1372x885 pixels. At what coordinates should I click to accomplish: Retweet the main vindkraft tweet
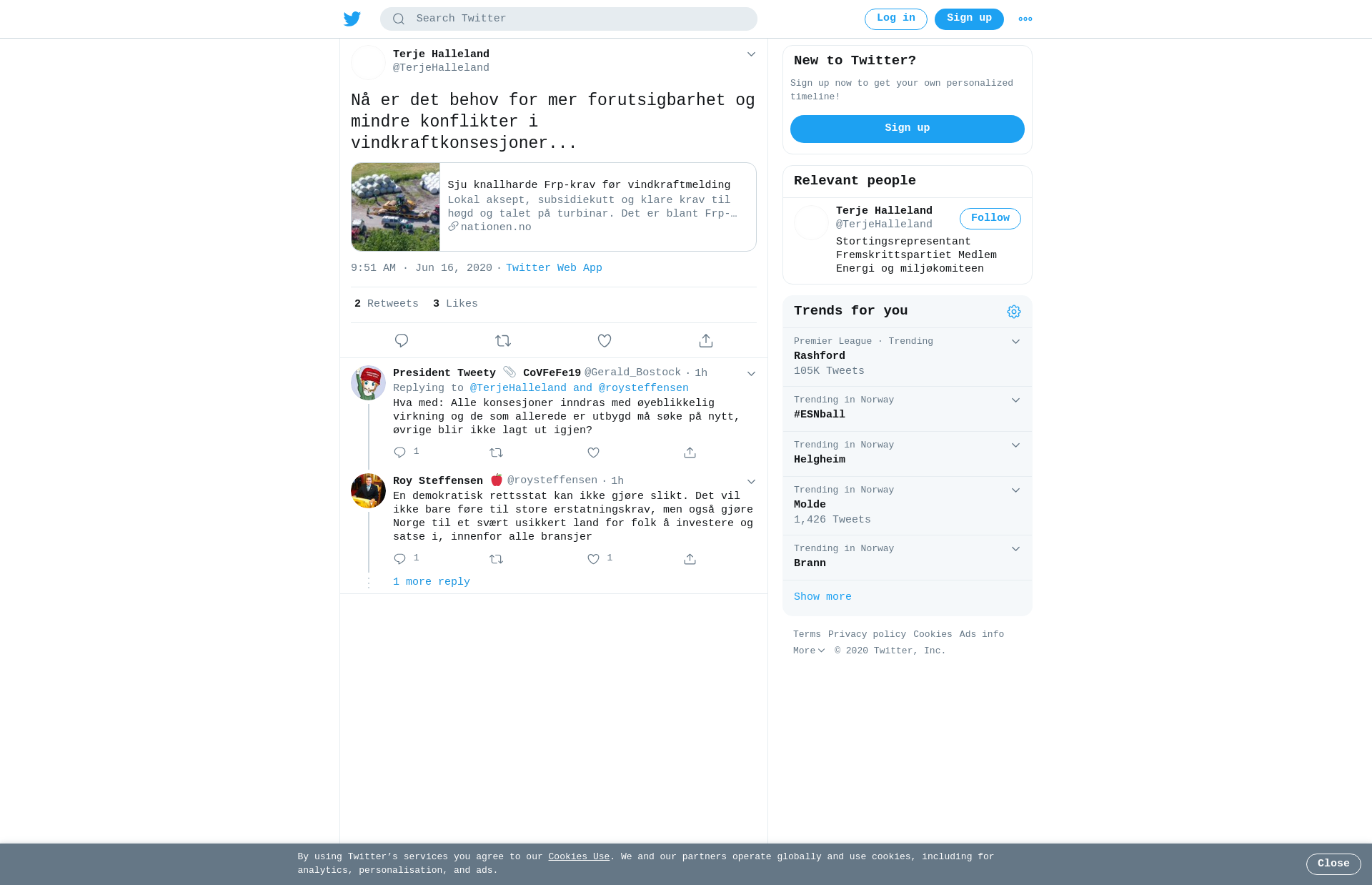503,341
